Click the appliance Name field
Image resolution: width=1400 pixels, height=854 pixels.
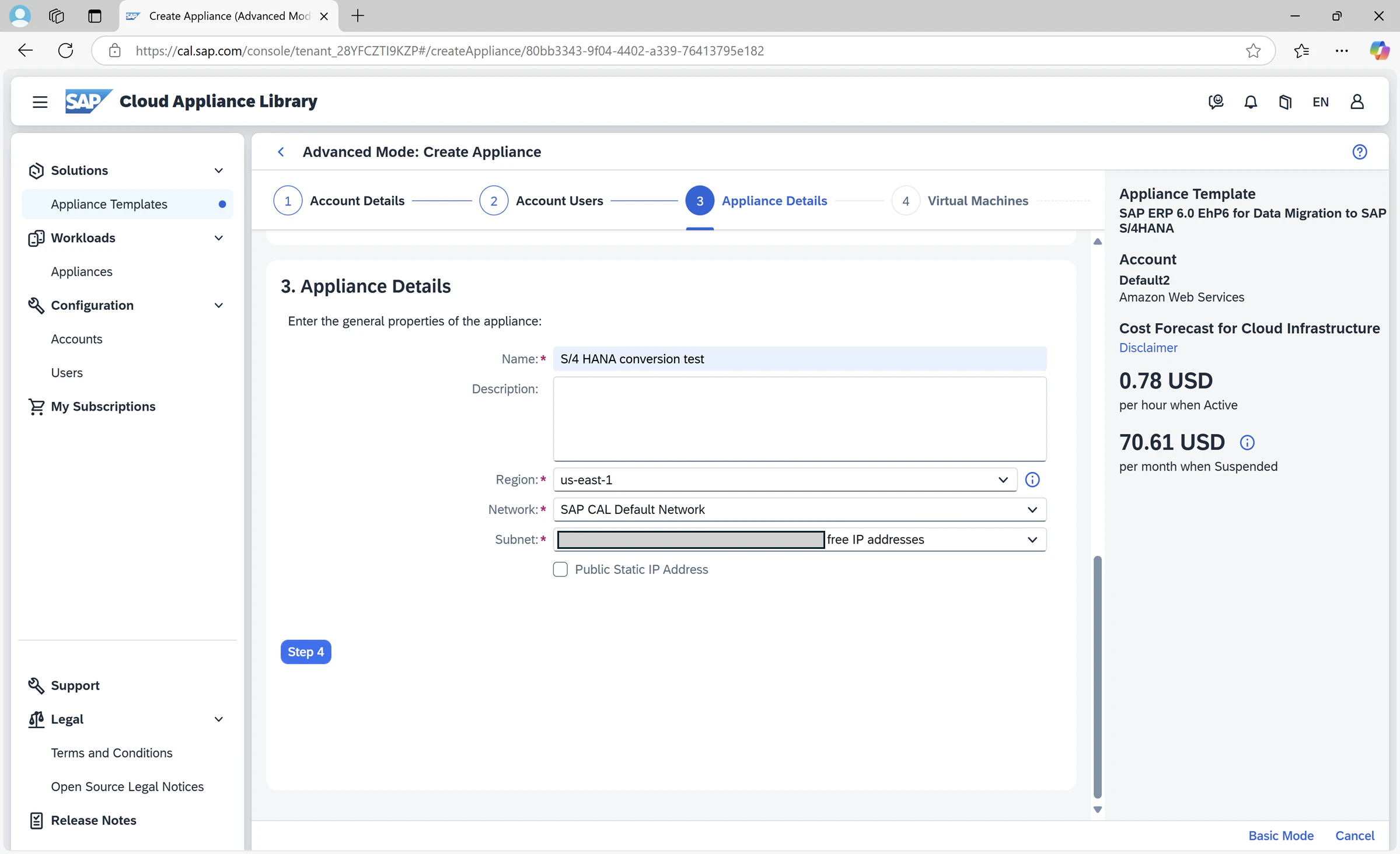pos(799,359)
